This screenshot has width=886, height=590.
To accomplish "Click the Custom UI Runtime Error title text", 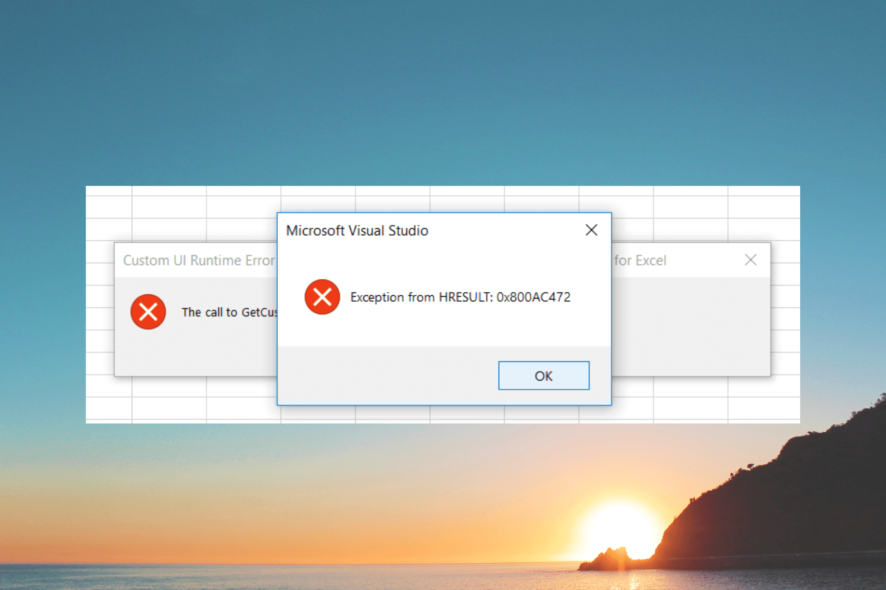I will 198,260.
